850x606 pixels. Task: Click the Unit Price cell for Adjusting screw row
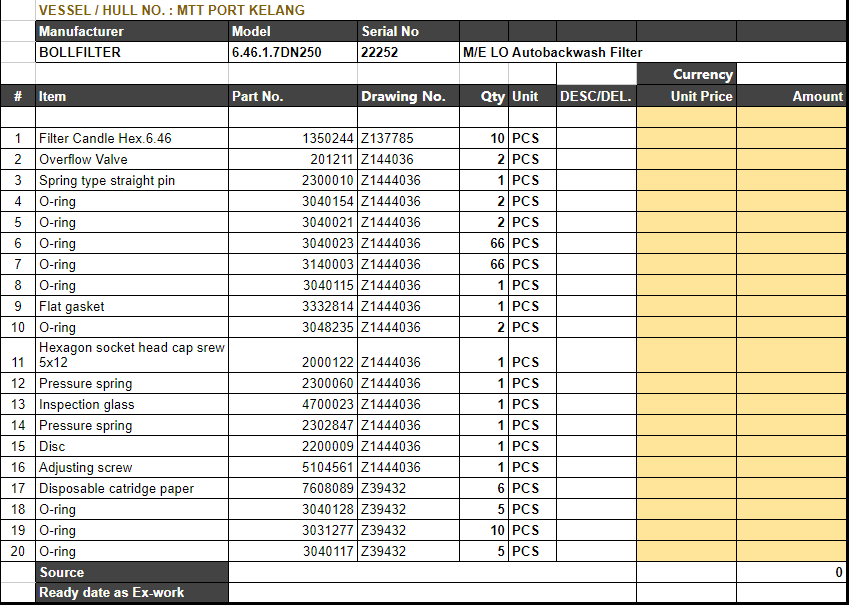pos(686,467)
